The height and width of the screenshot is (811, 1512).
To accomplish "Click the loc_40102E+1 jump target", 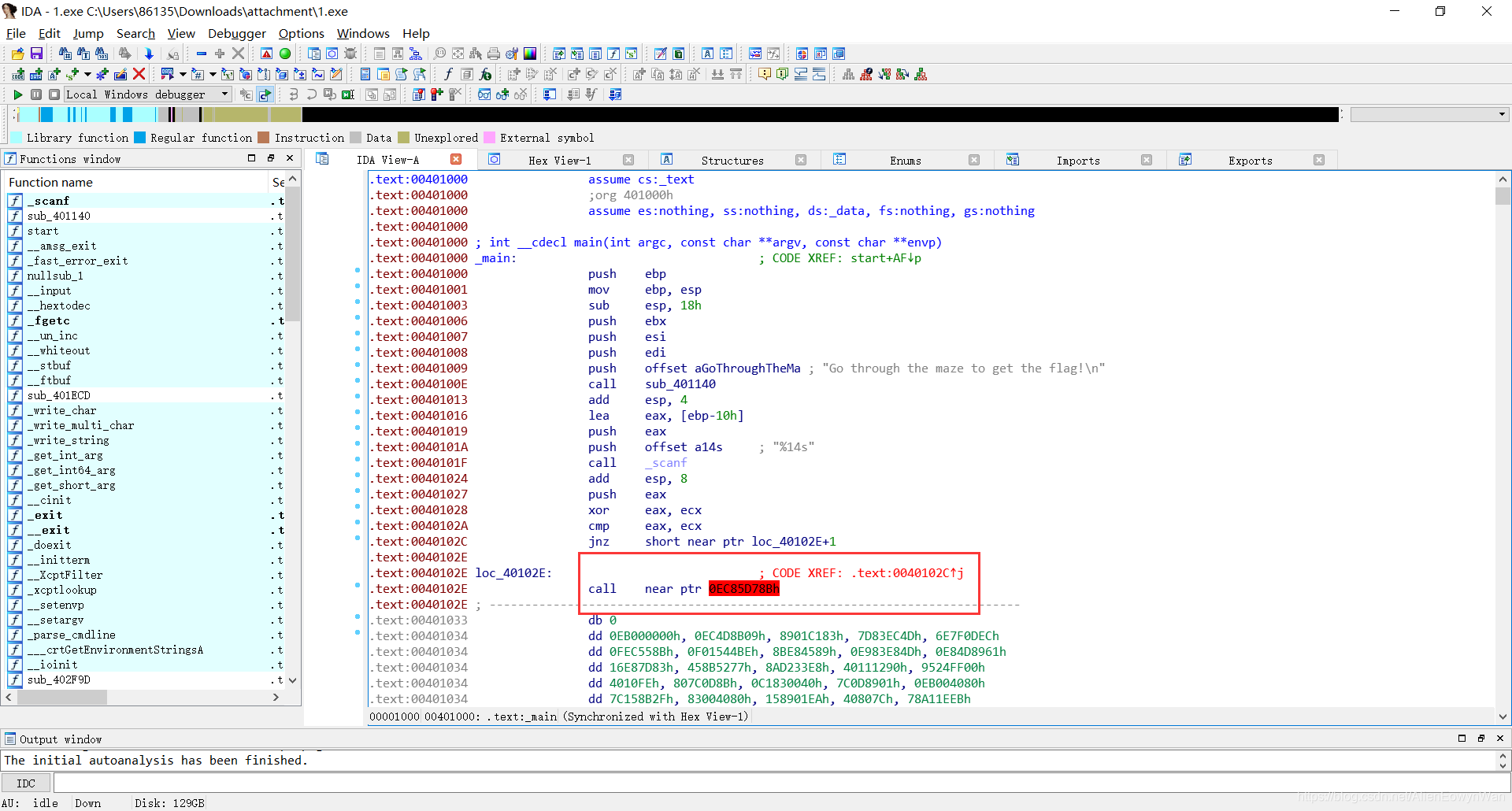I will (794, 542).
